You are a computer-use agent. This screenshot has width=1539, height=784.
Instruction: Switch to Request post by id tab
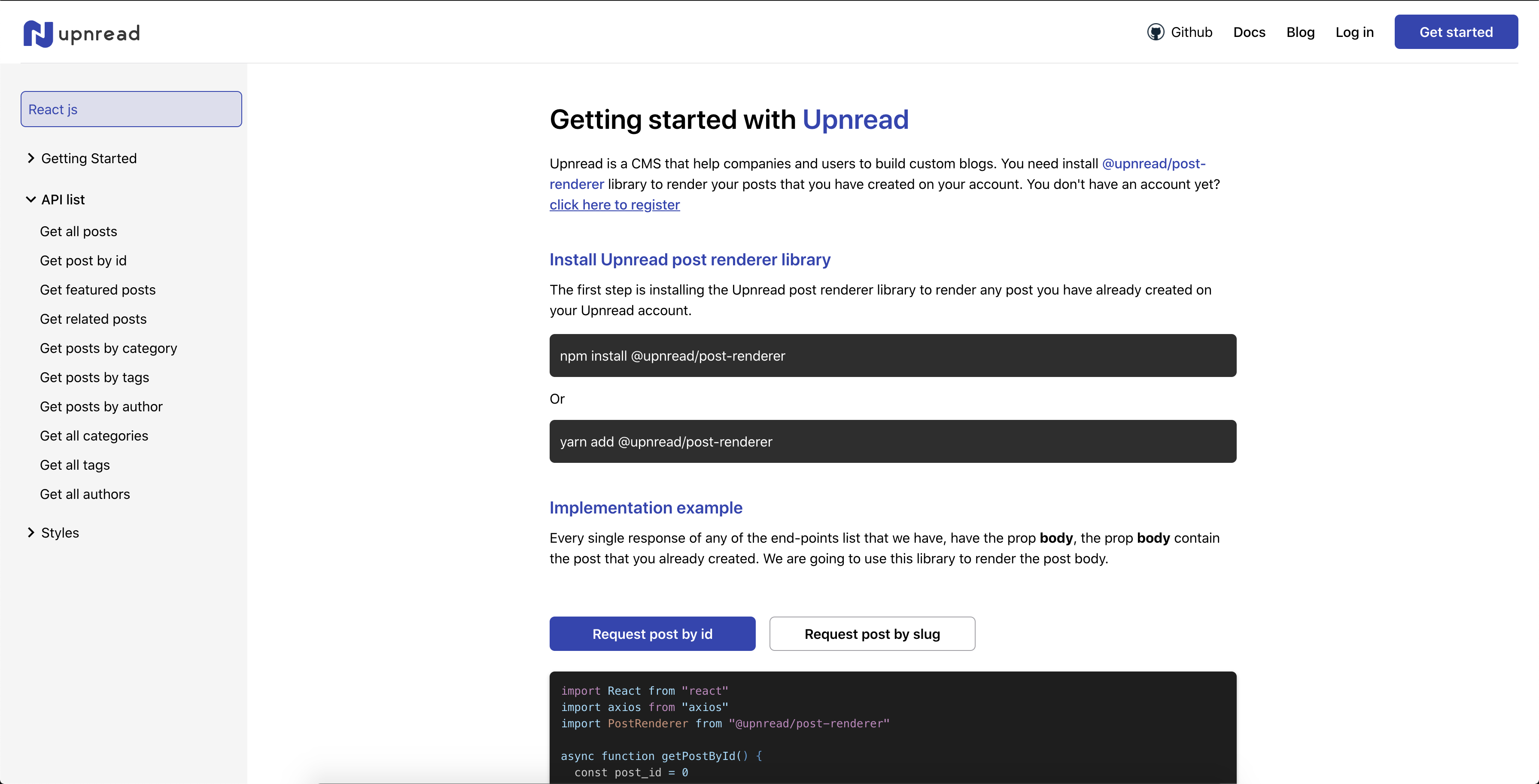[652, 634]
